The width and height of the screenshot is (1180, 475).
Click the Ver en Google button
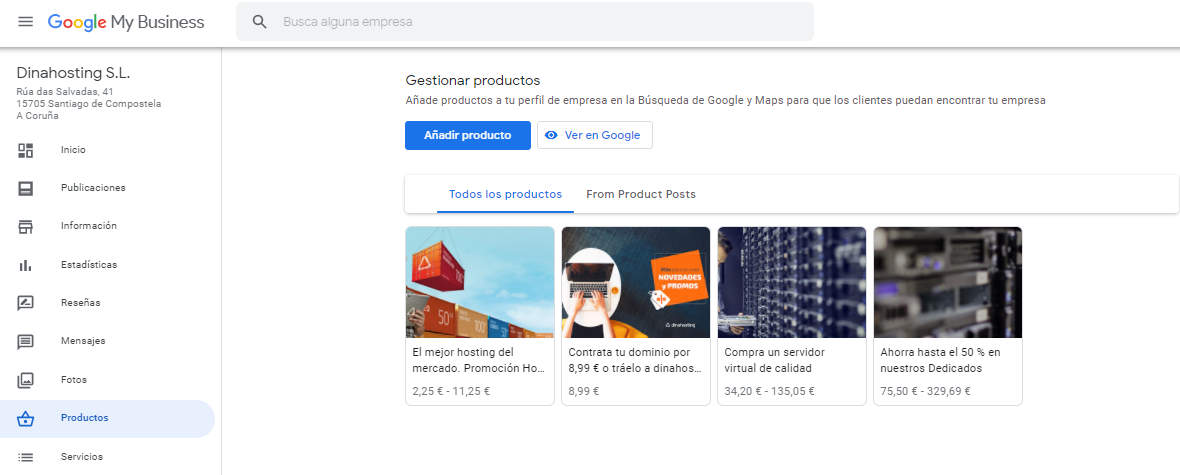[595, 135]
